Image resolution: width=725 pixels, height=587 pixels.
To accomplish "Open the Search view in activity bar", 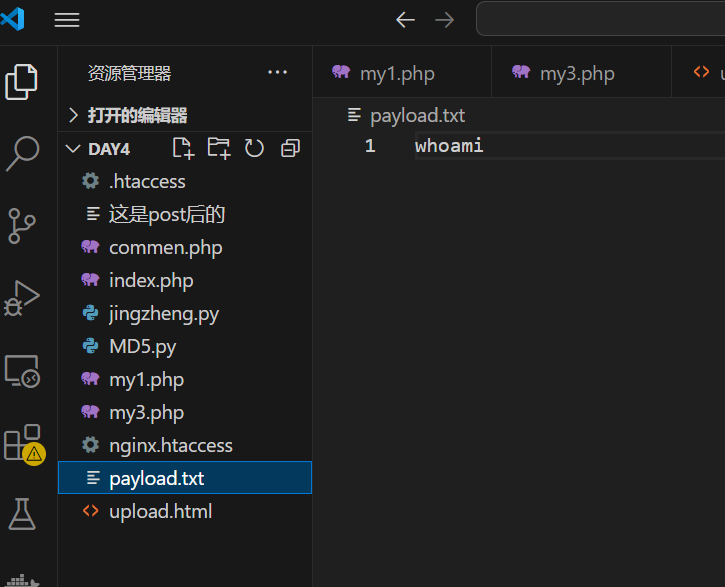I will click(x=22, y=154).
